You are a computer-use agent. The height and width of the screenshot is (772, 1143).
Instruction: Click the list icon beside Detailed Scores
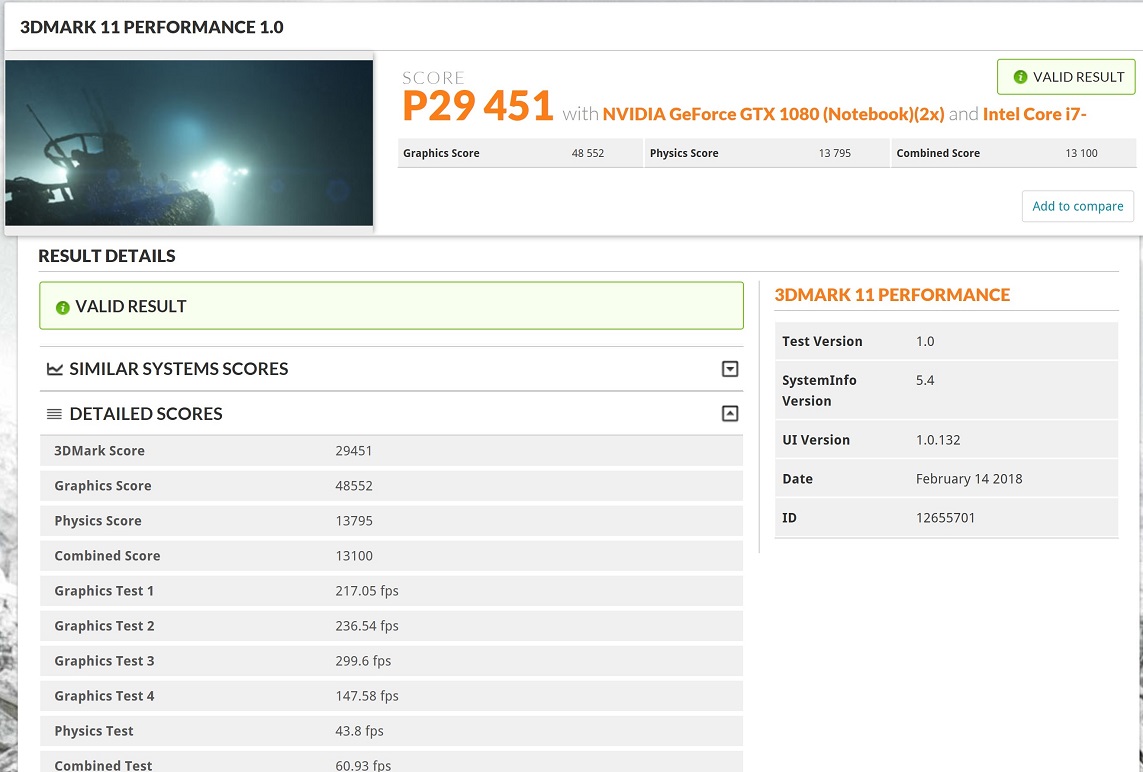tap(55, 414)
